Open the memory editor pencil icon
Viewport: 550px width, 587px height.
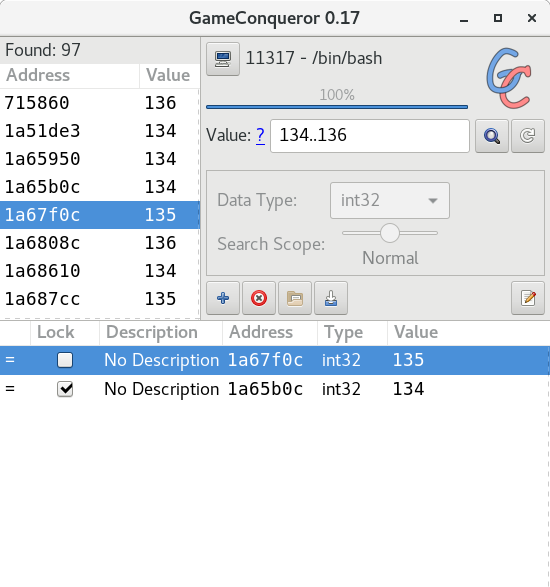528,298
